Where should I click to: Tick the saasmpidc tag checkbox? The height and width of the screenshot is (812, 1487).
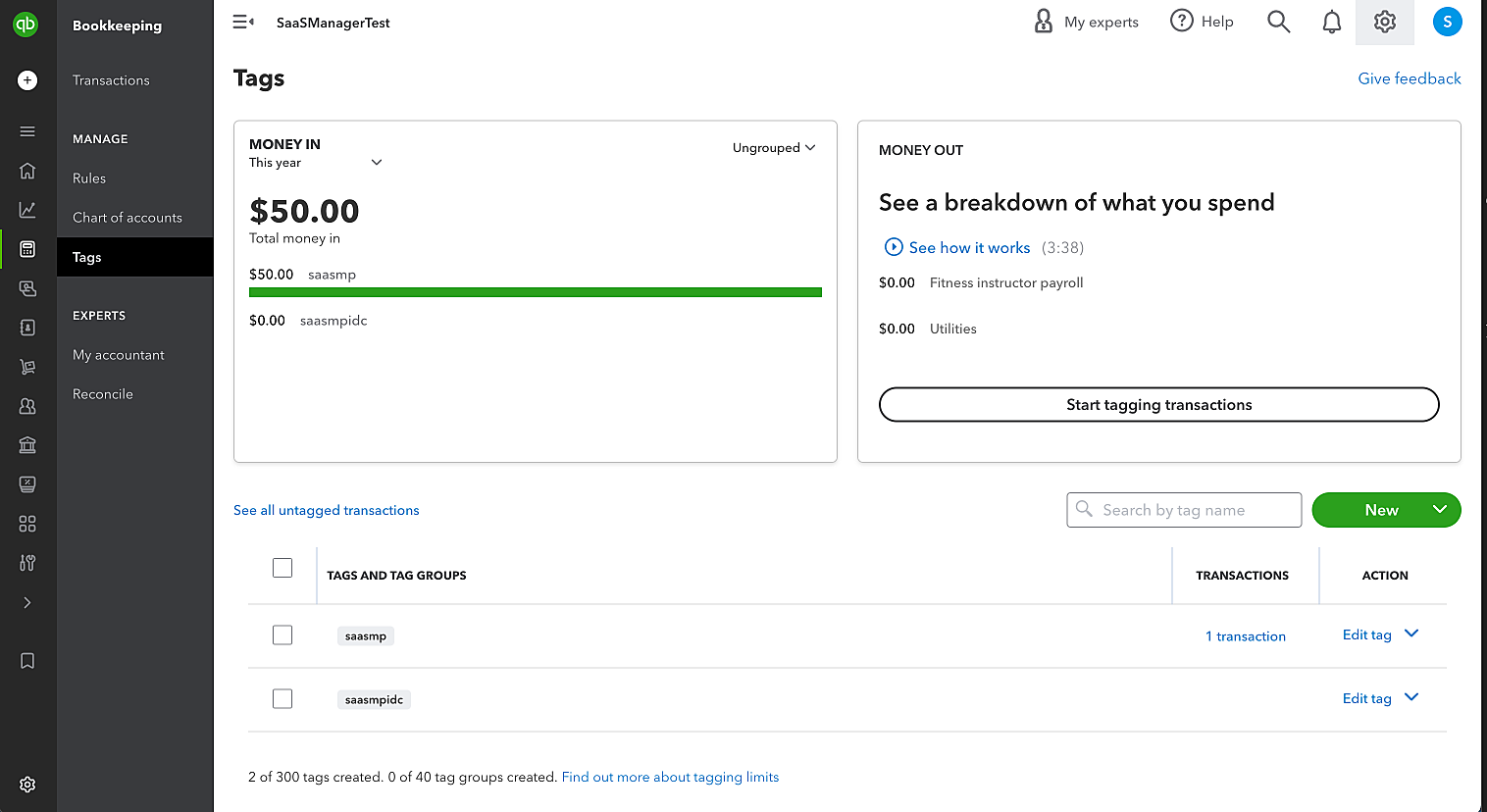pyautogui.click(x=282, y=699)
